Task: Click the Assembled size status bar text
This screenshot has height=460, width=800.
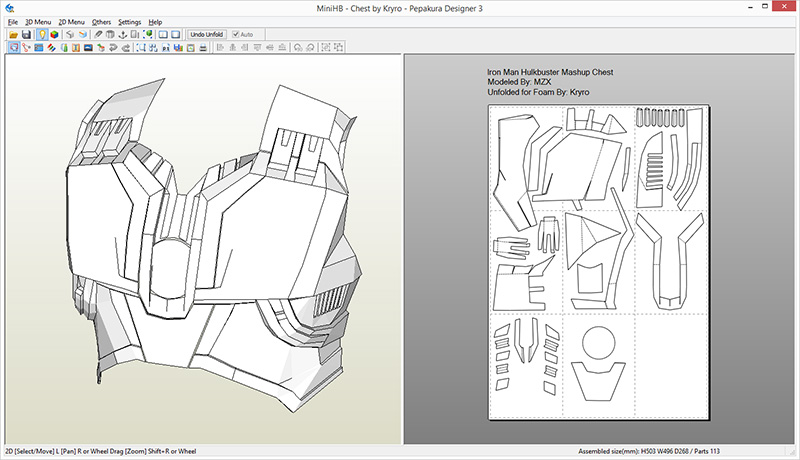Action: tap(649, 451)
